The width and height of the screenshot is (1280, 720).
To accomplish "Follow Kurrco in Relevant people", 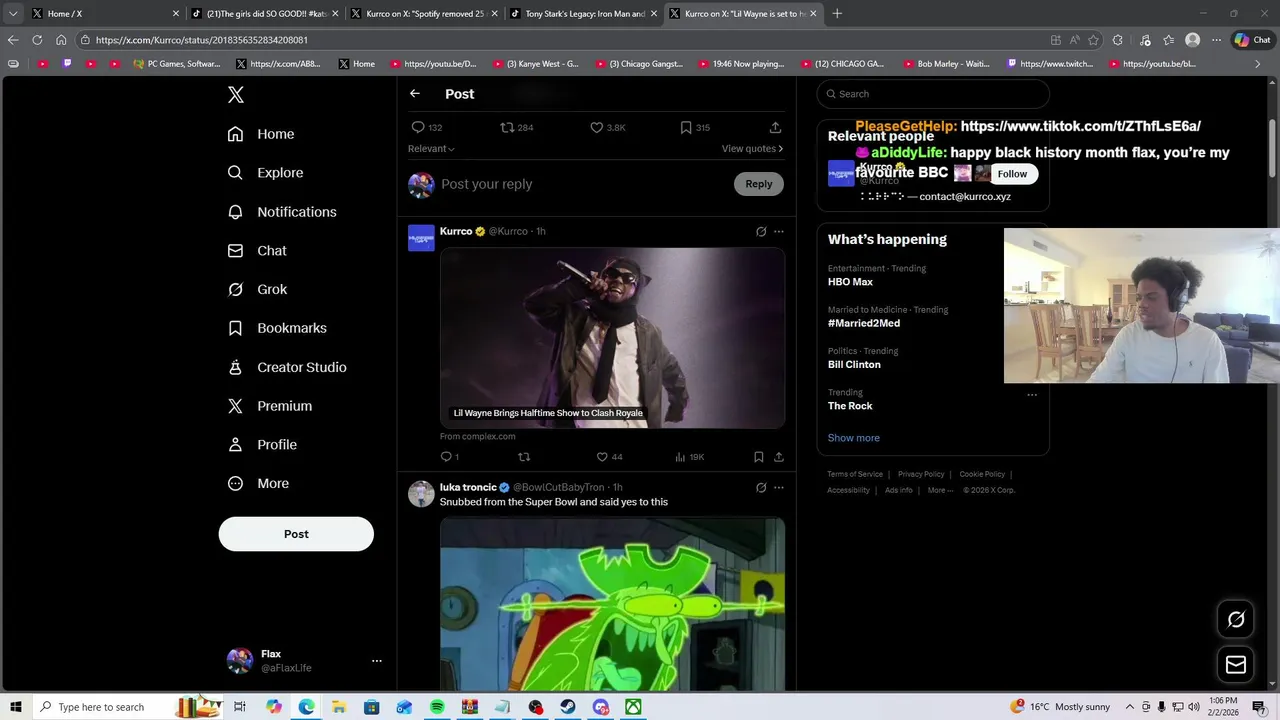I will click(1012, 174).
